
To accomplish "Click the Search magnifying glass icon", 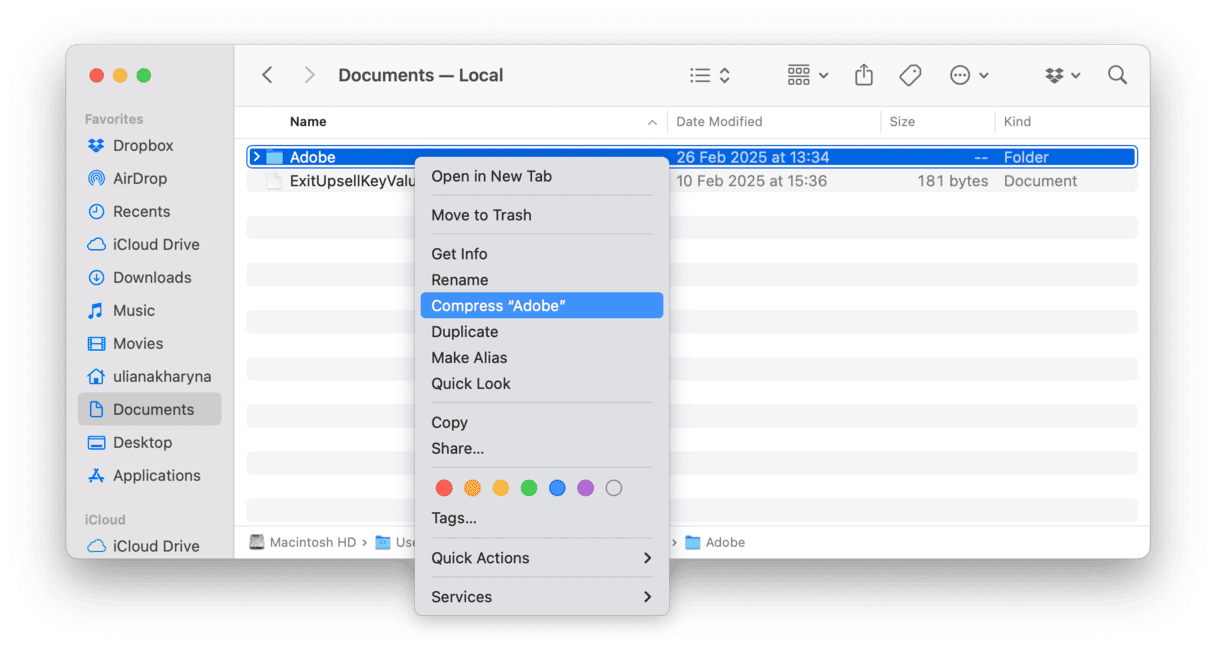I will click(x=1117, y=75).
